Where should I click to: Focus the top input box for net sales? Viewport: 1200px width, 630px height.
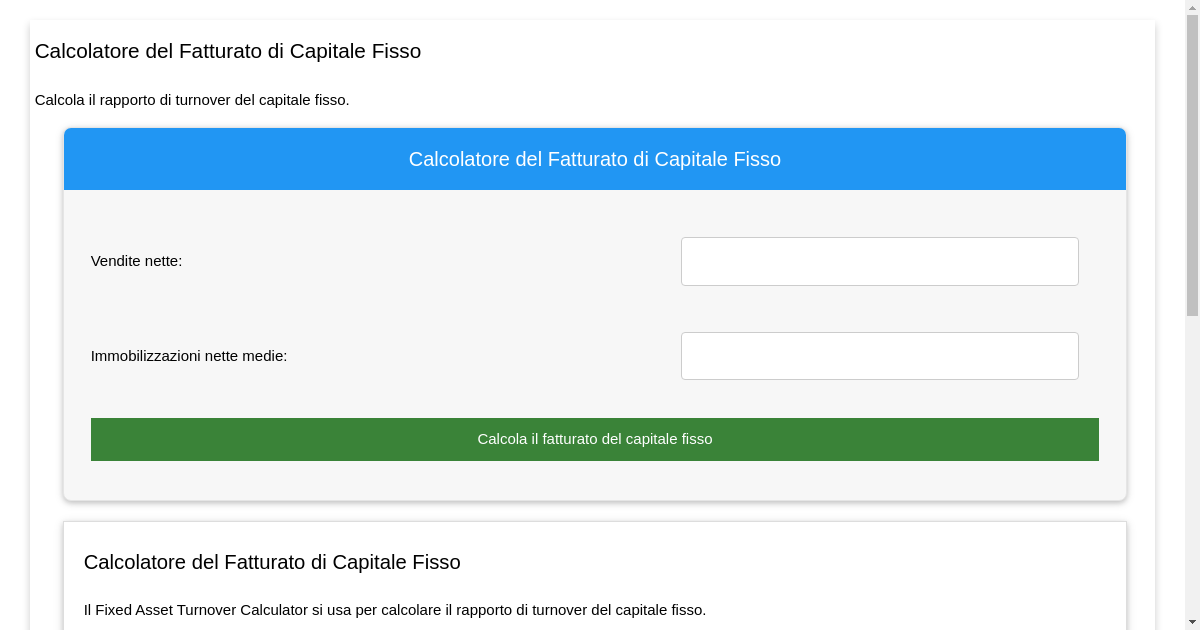(879, 261)
